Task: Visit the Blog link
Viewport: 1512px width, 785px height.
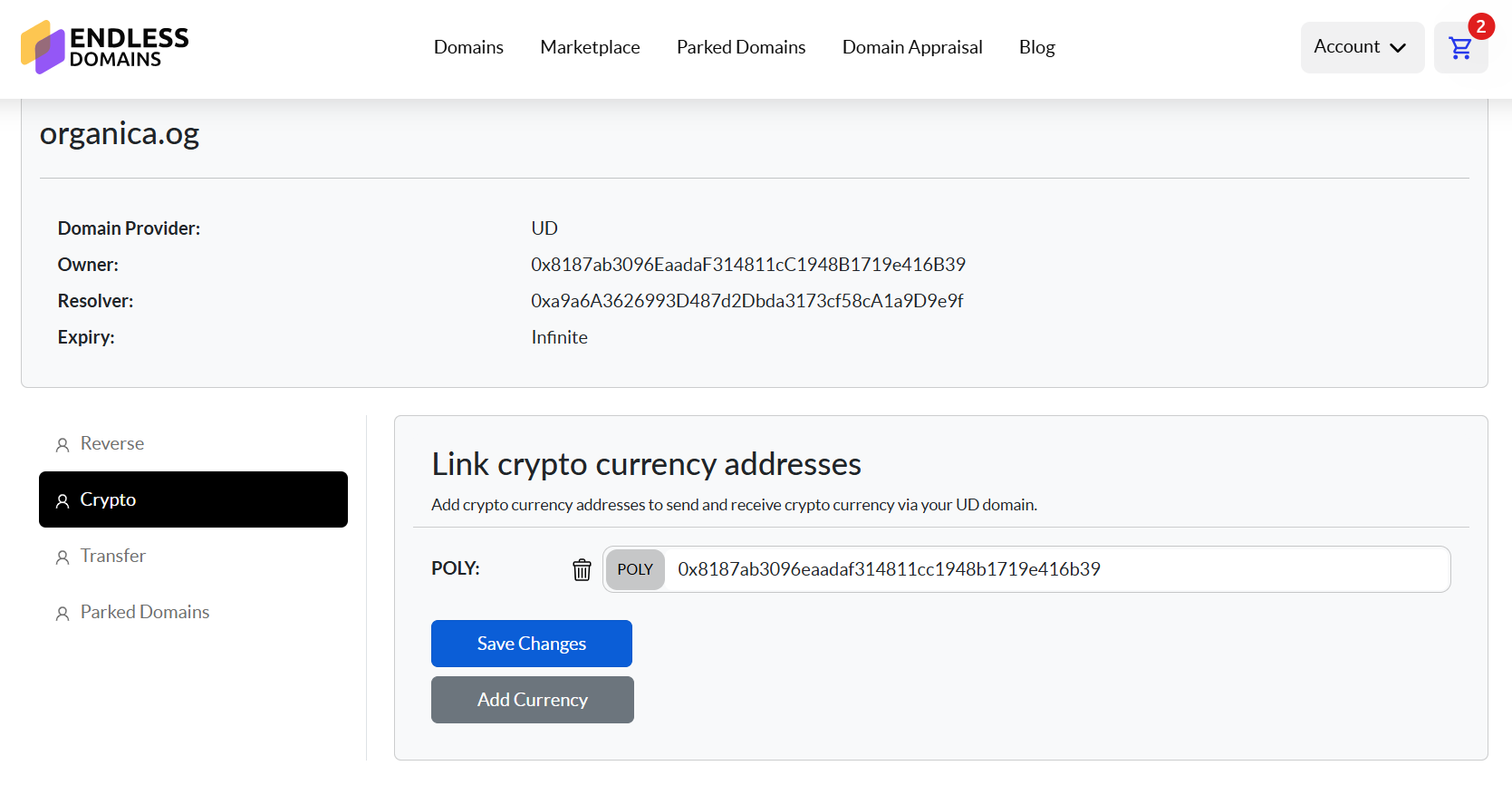Action: click(1036, 47)
